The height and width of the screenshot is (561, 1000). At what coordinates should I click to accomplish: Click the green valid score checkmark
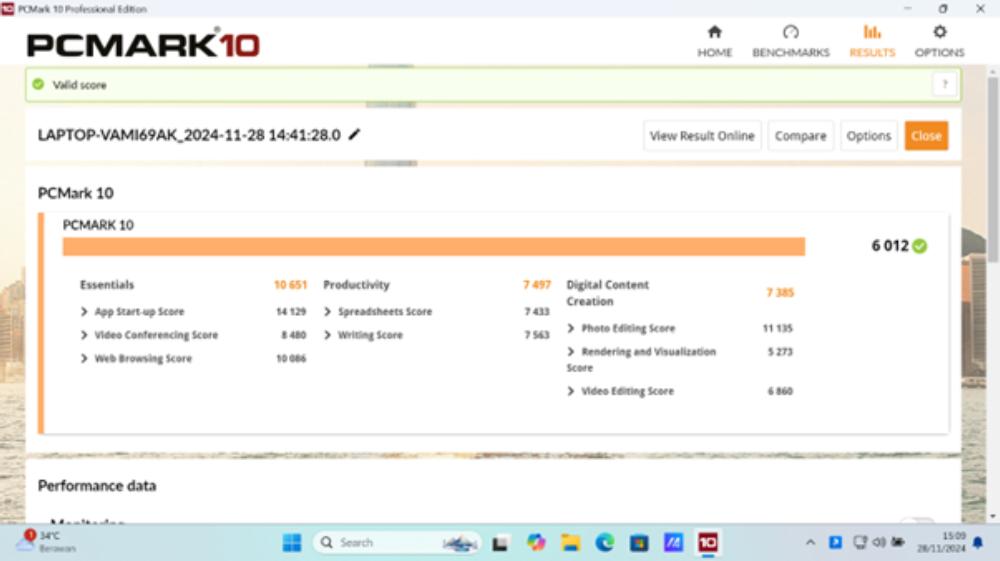pos(38,85)
